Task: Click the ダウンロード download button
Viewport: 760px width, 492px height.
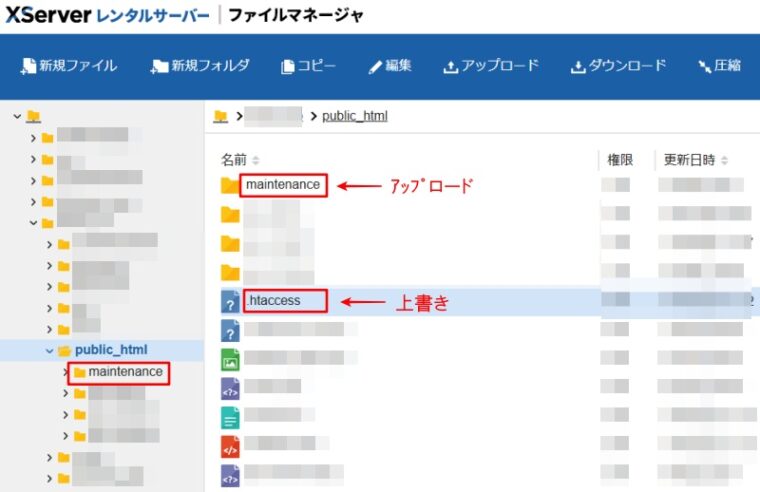Action: click(618, 66)
